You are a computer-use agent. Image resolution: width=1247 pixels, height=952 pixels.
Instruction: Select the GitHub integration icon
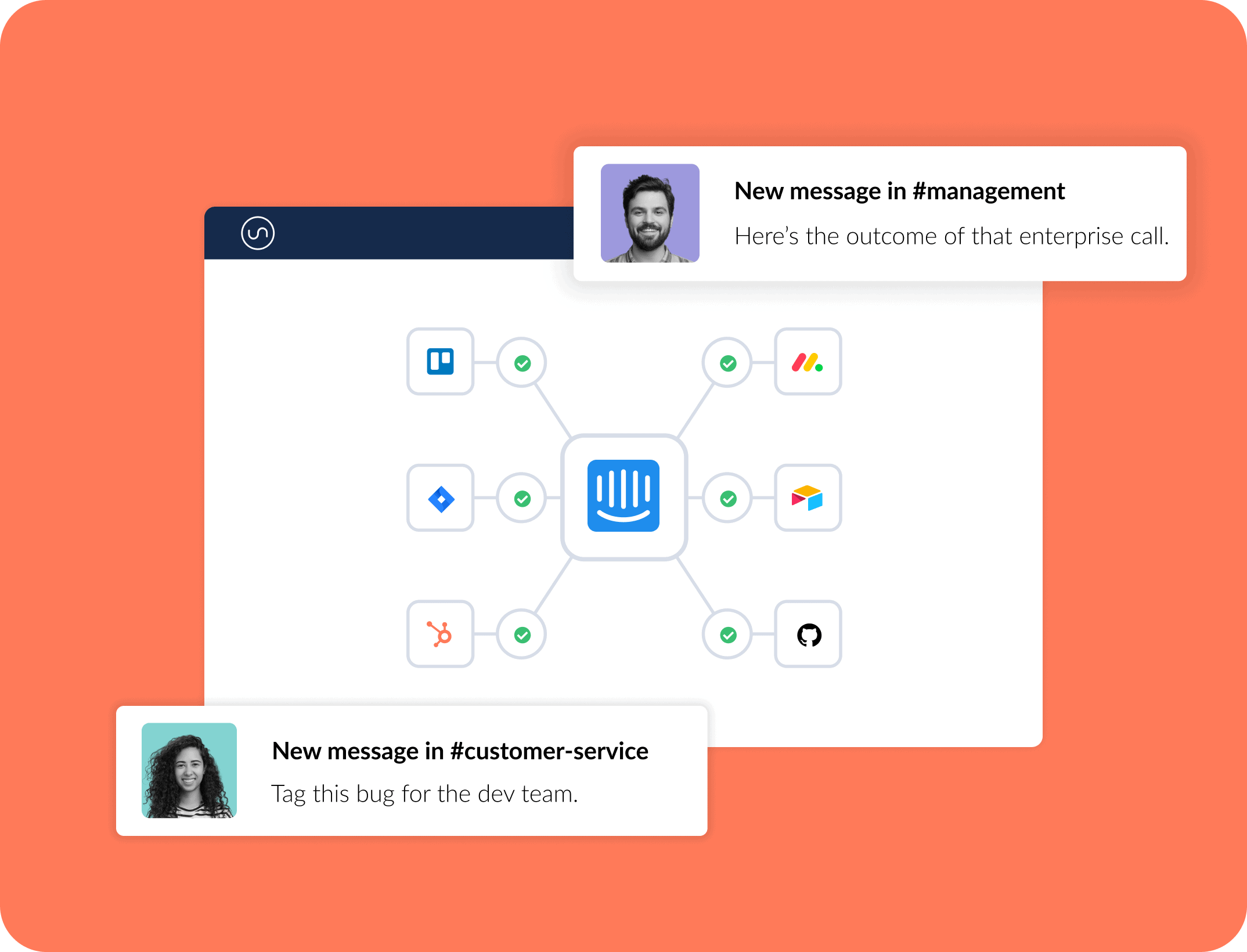[x=808, y=634]
